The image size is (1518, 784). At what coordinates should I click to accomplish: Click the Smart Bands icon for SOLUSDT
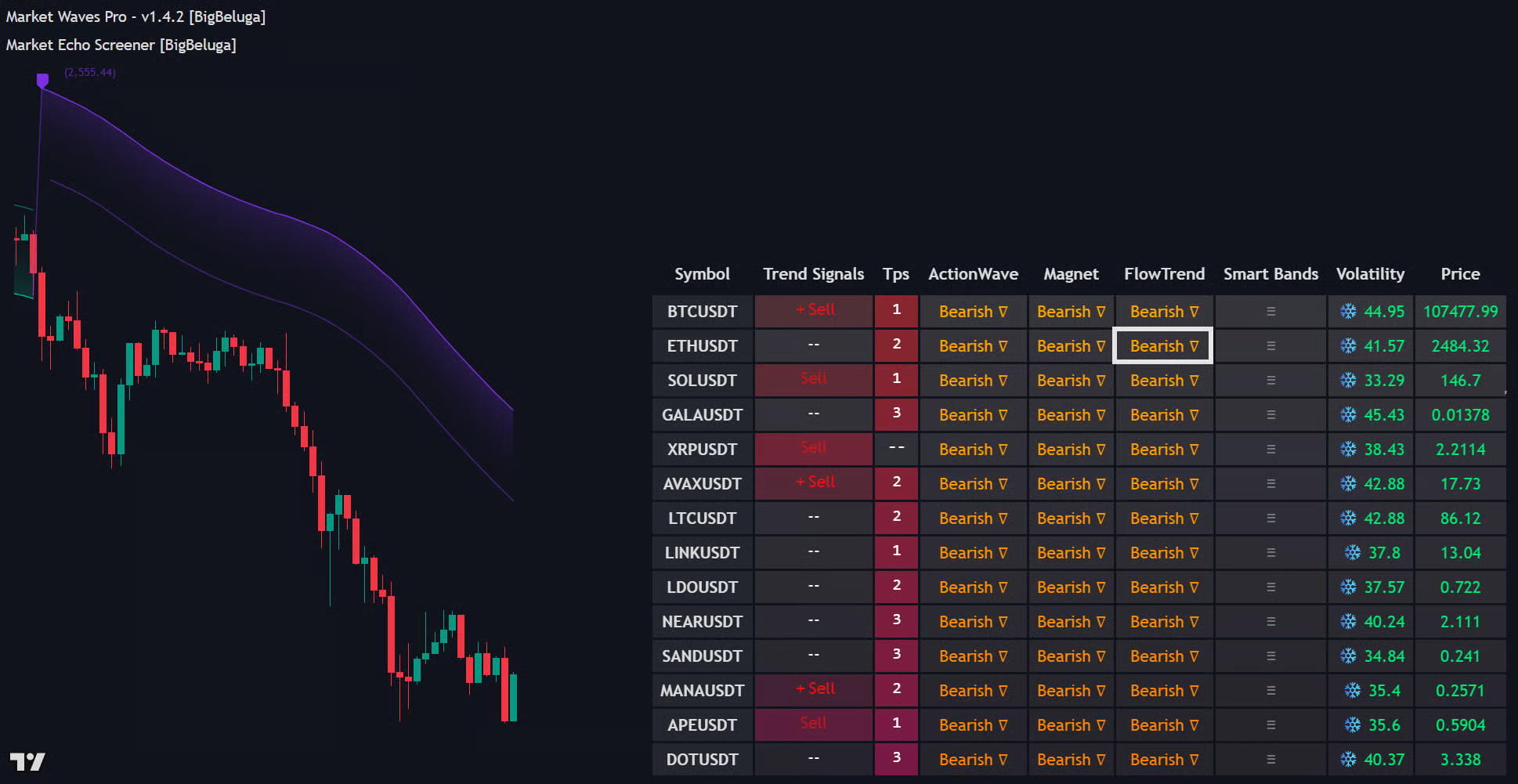pyautogui.click(x=1270, y=381)
